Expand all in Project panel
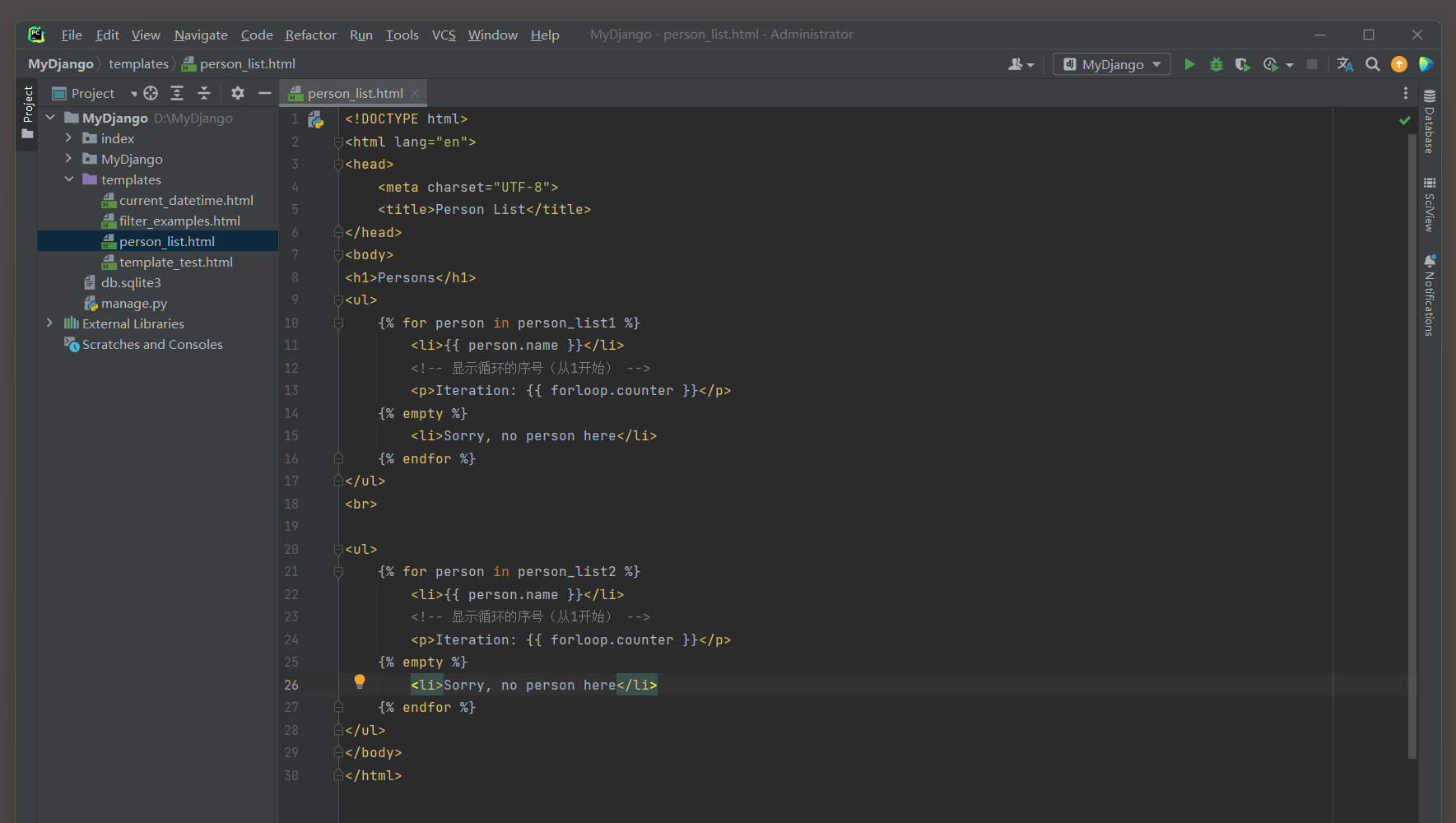The height and width of the screenshot is (823, 1456). coord(177,93)
